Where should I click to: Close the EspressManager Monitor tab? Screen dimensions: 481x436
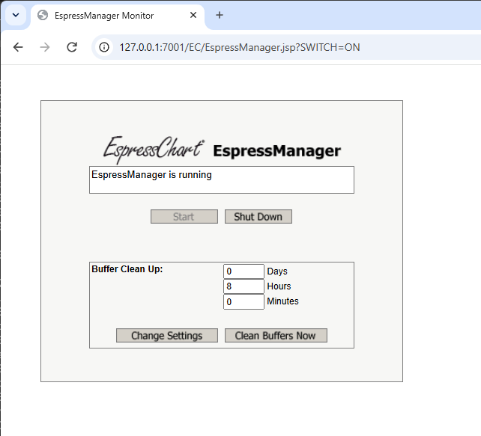[x=193, y=15]
